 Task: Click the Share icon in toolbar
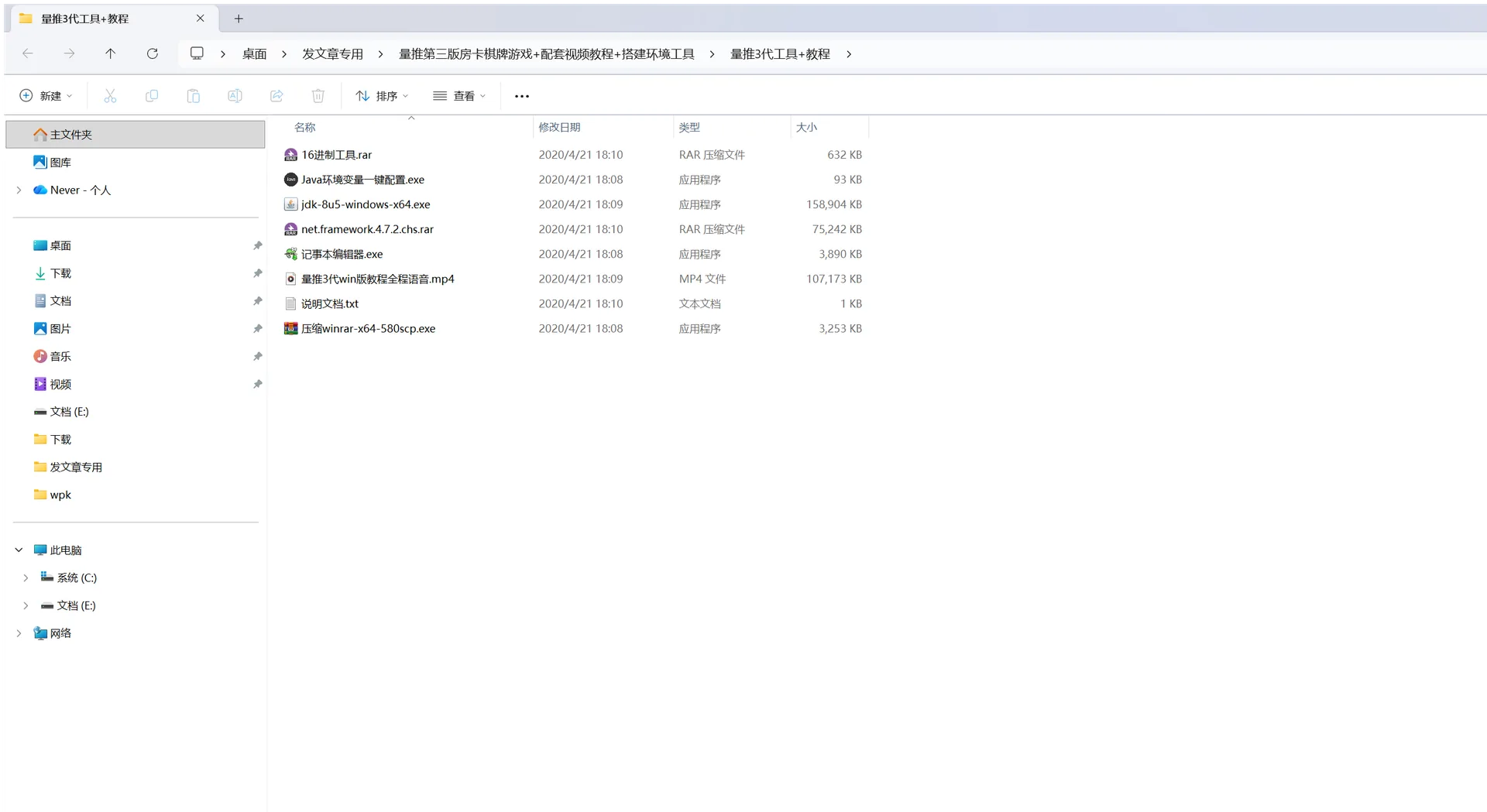[276, 96]
